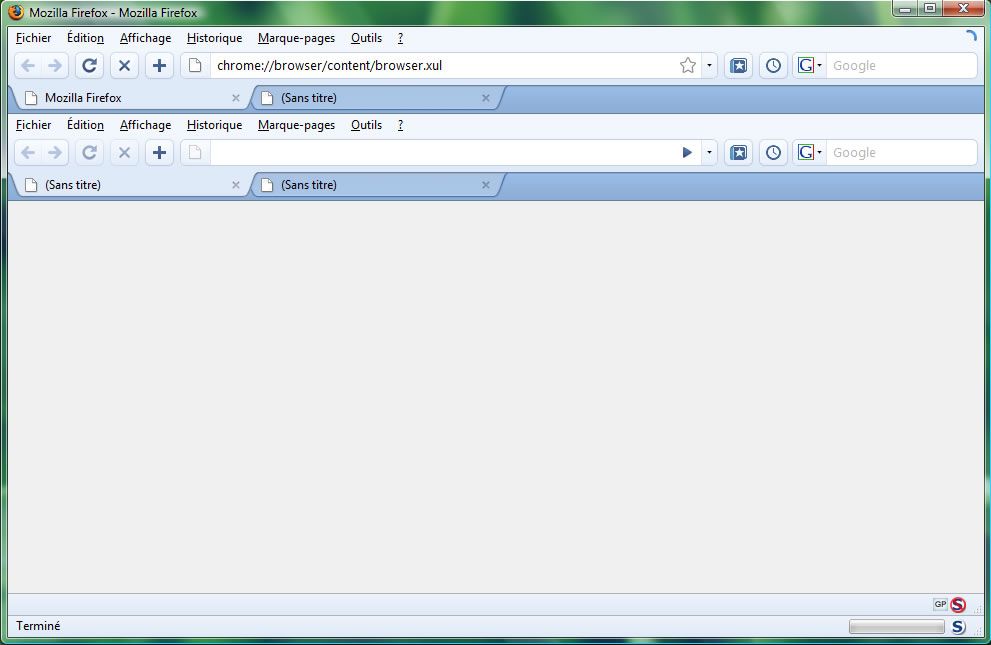This screenshot has height=645, width=991.
Task: Click the outer toolbar Stop X button
Action: [x=125, y=66]
